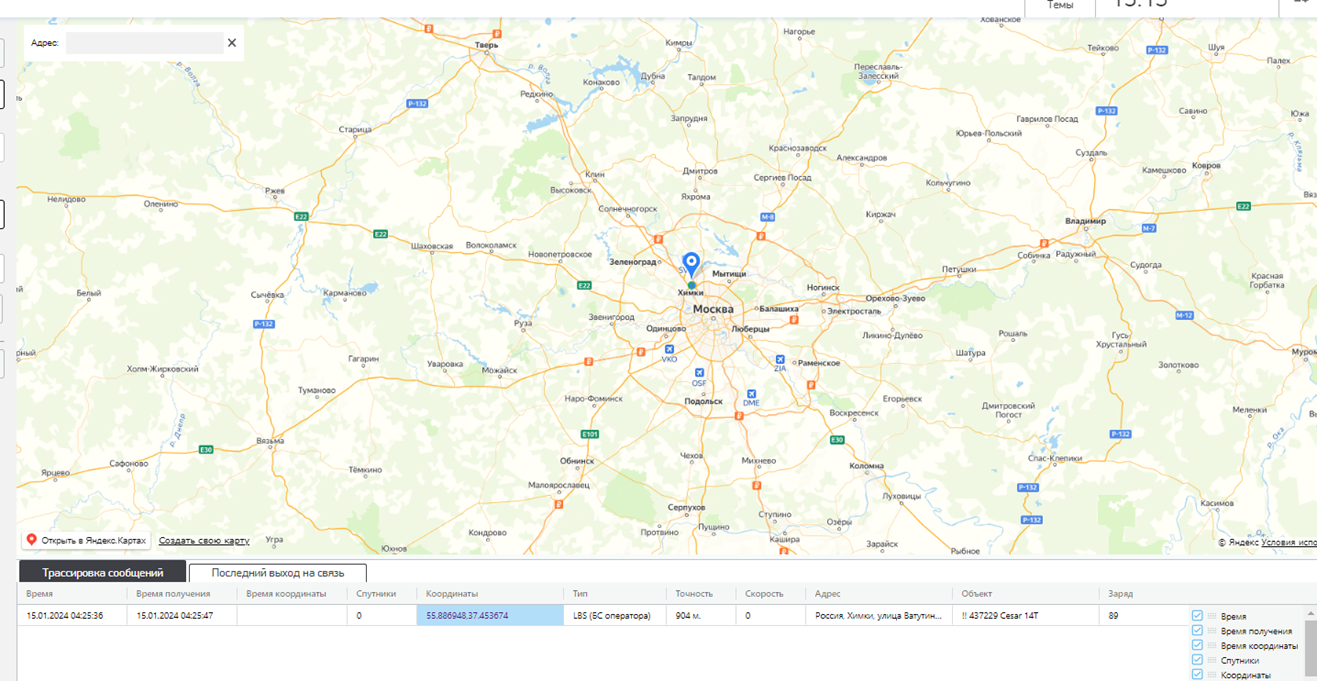Screen dimensions: 1318x682
Task: Click the blue location pin over Химки
Action: (690, 266)
